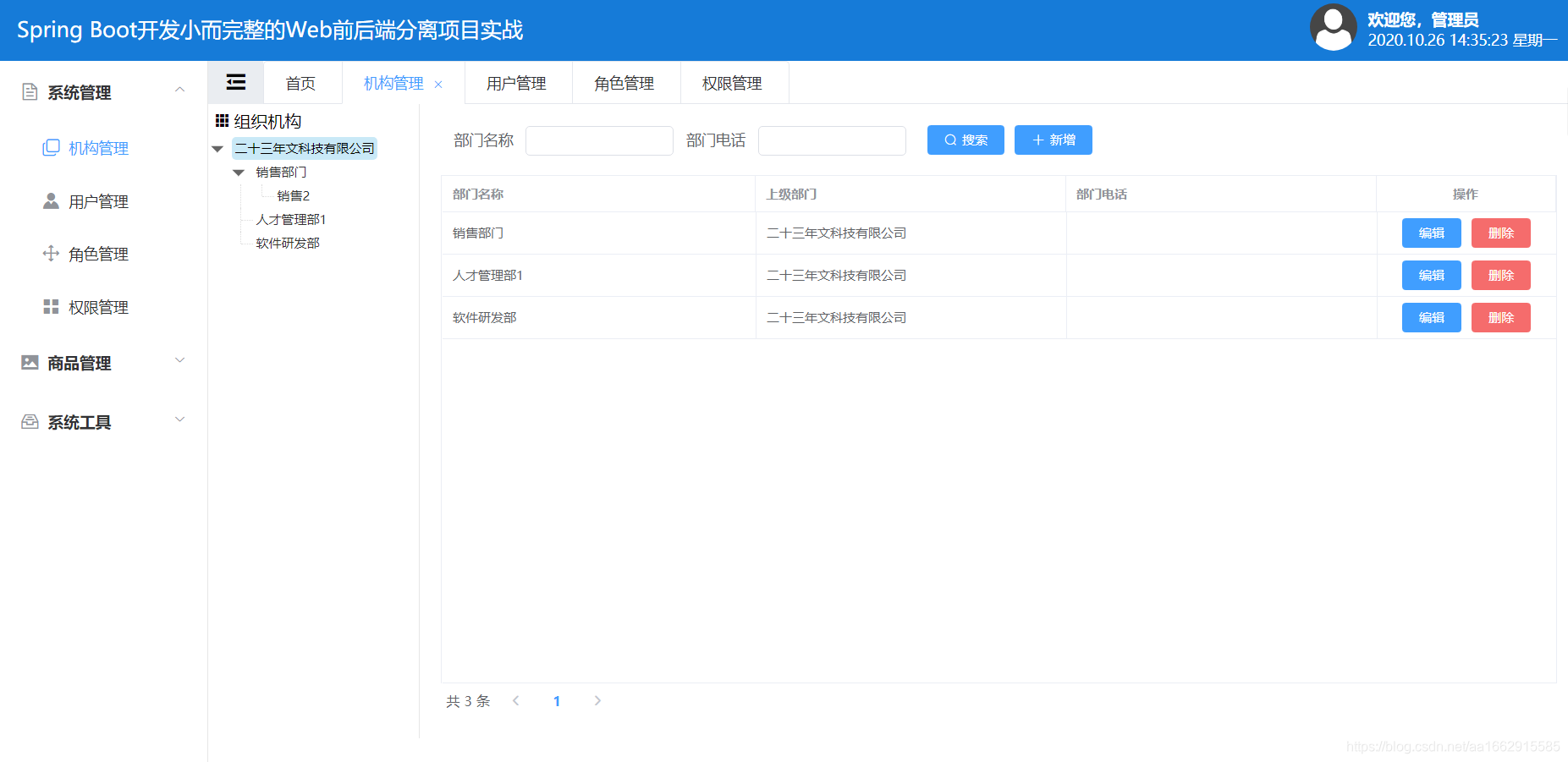The height and width of the screenshot is (762, 1568).
Task: Click the hamburger menu collapse icon
Action: pyautogui.click(x=236, y=82)
